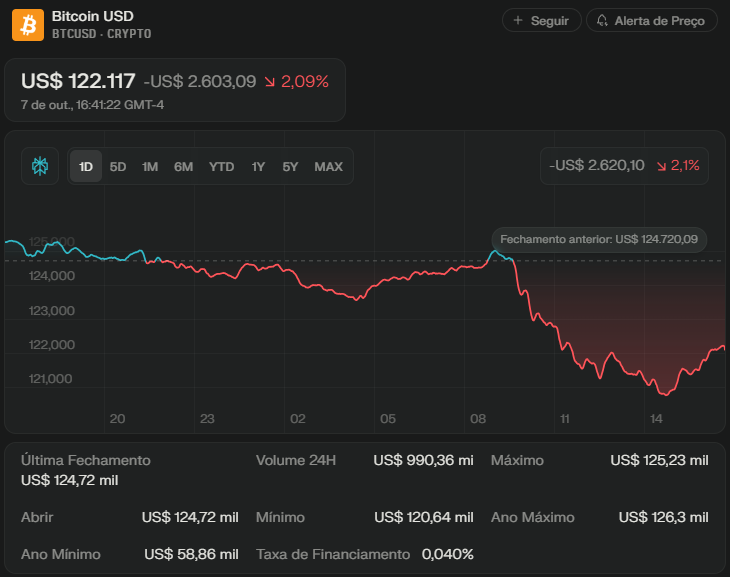Select the 5Y time range
730x577 pixels.
pyautogui.click(x=290, y=167)
